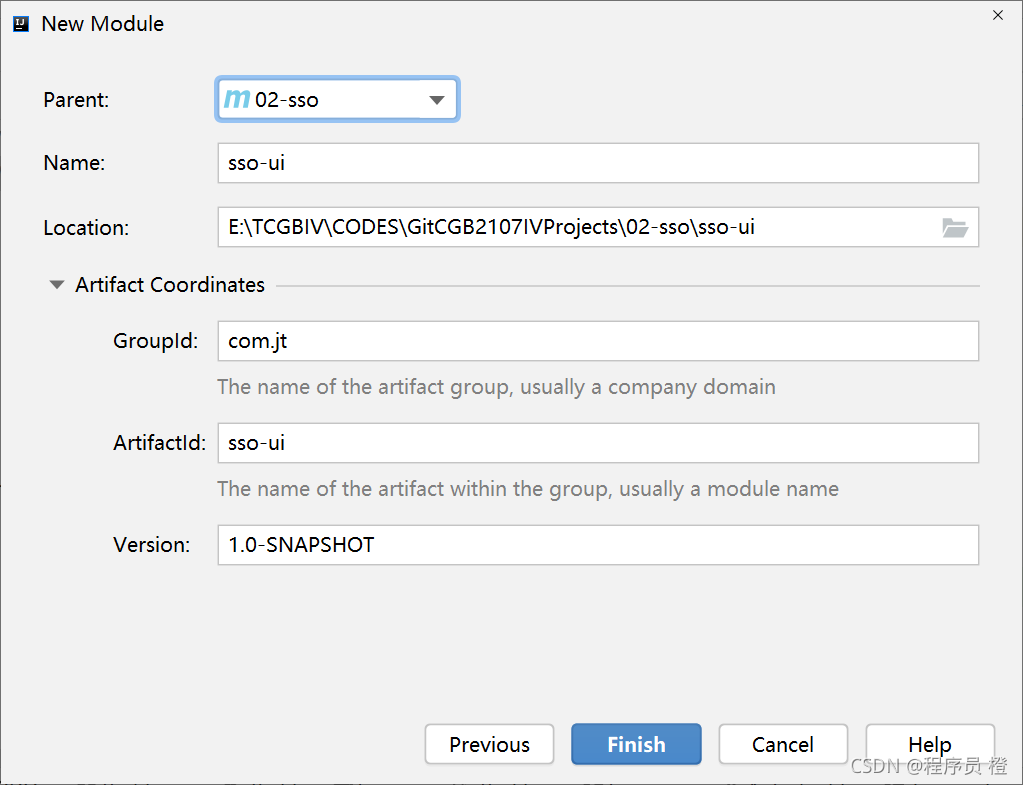Click the Artifact Coordinates heading
Screen dimensions: 1023x785
[x=170, y=285]
